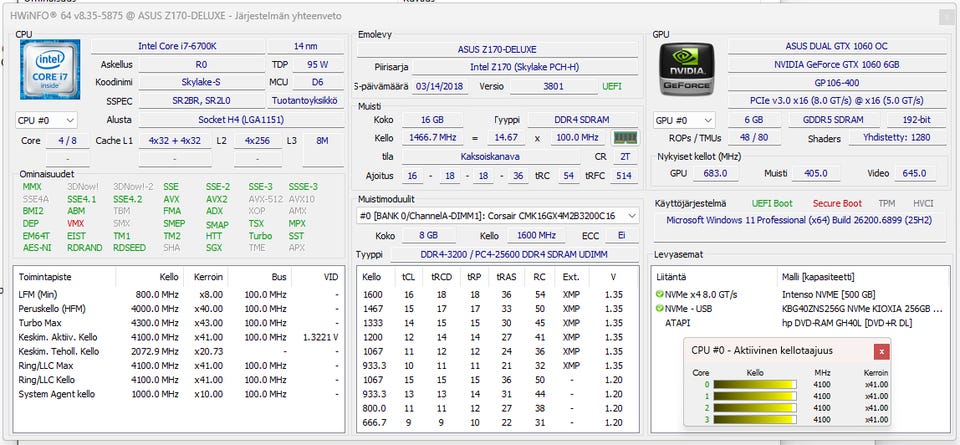Open the CPU #0 selector dropdown
960x445 pixels.
tap(47, 120)
